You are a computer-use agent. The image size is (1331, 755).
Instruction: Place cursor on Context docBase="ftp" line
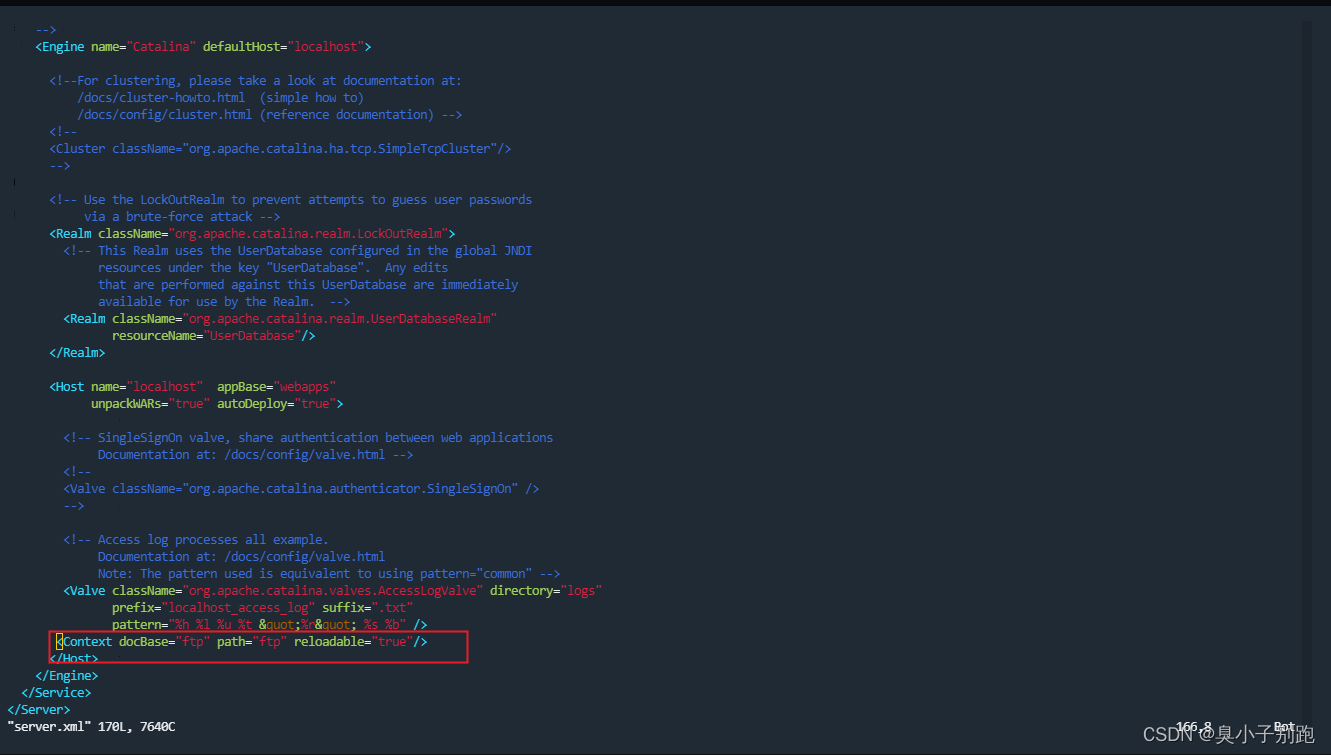coord(241,642)
